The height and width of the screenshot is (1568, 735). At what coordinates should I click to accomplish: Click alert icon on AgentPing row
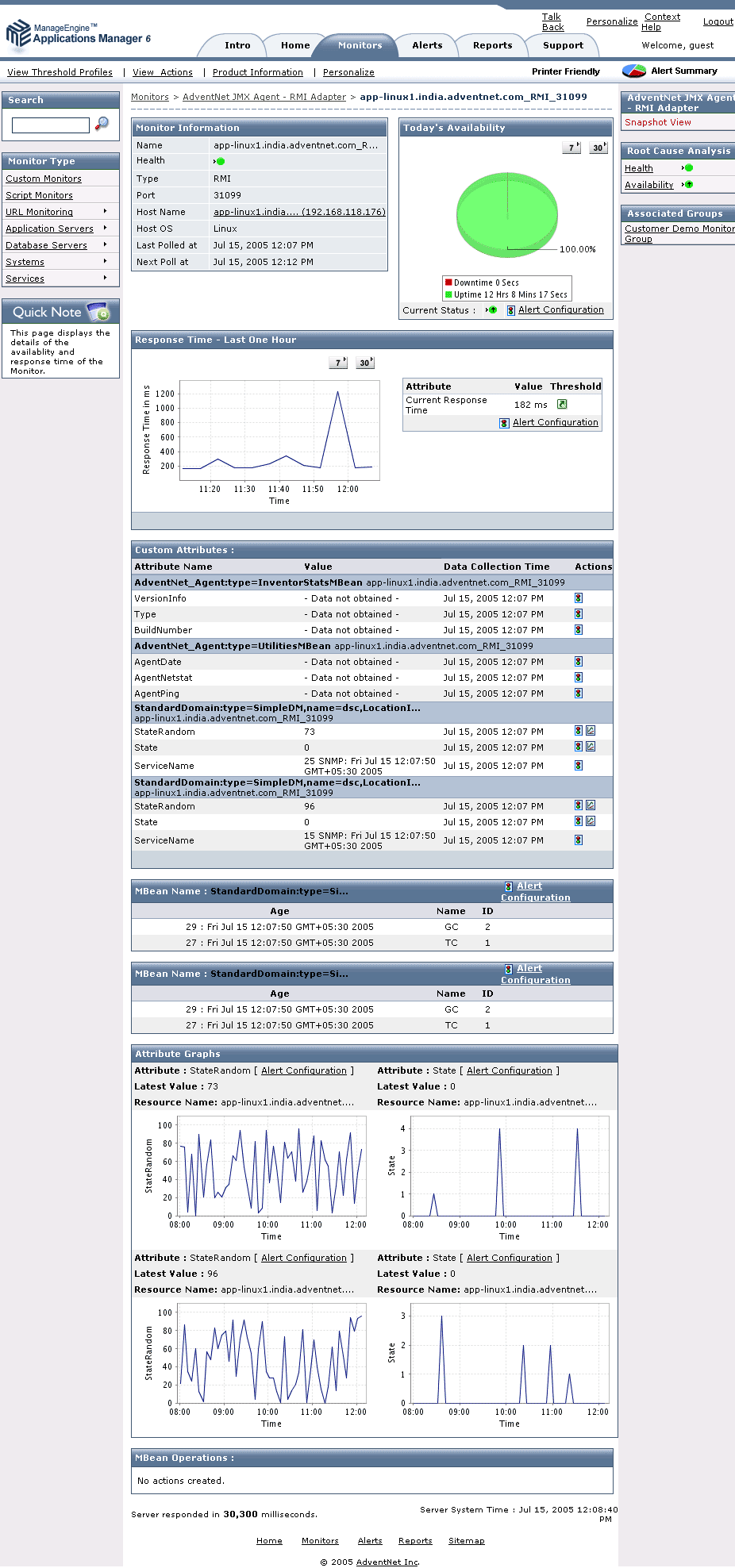click(x=579, y=694)
